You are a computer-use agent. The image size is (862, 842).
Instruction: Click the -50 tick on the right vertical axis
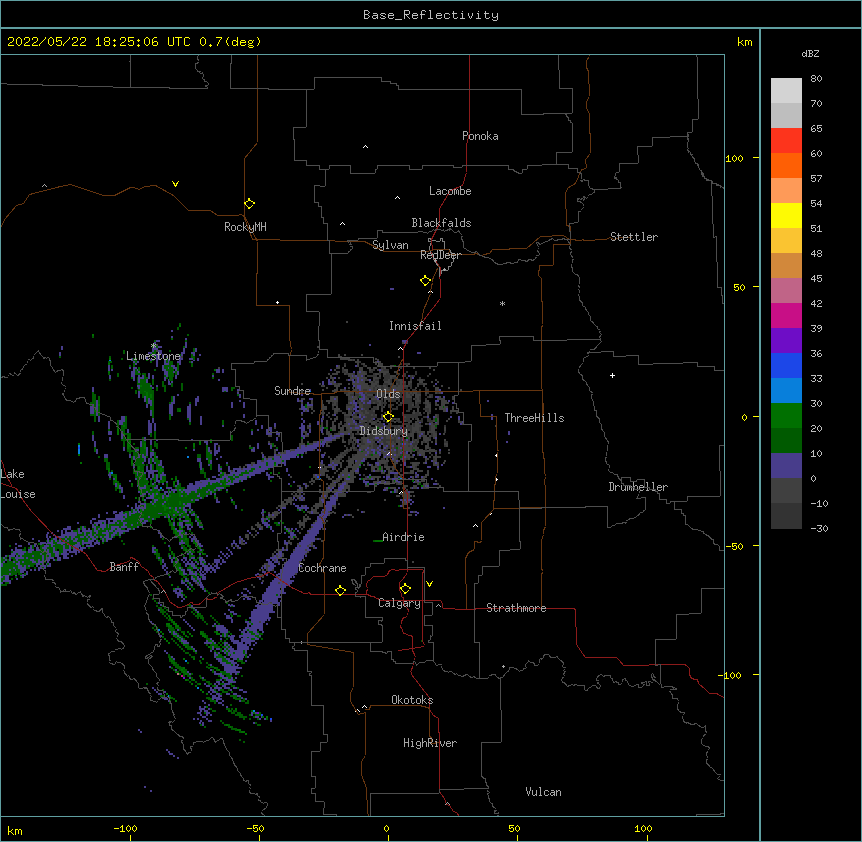tap(734, 546)
